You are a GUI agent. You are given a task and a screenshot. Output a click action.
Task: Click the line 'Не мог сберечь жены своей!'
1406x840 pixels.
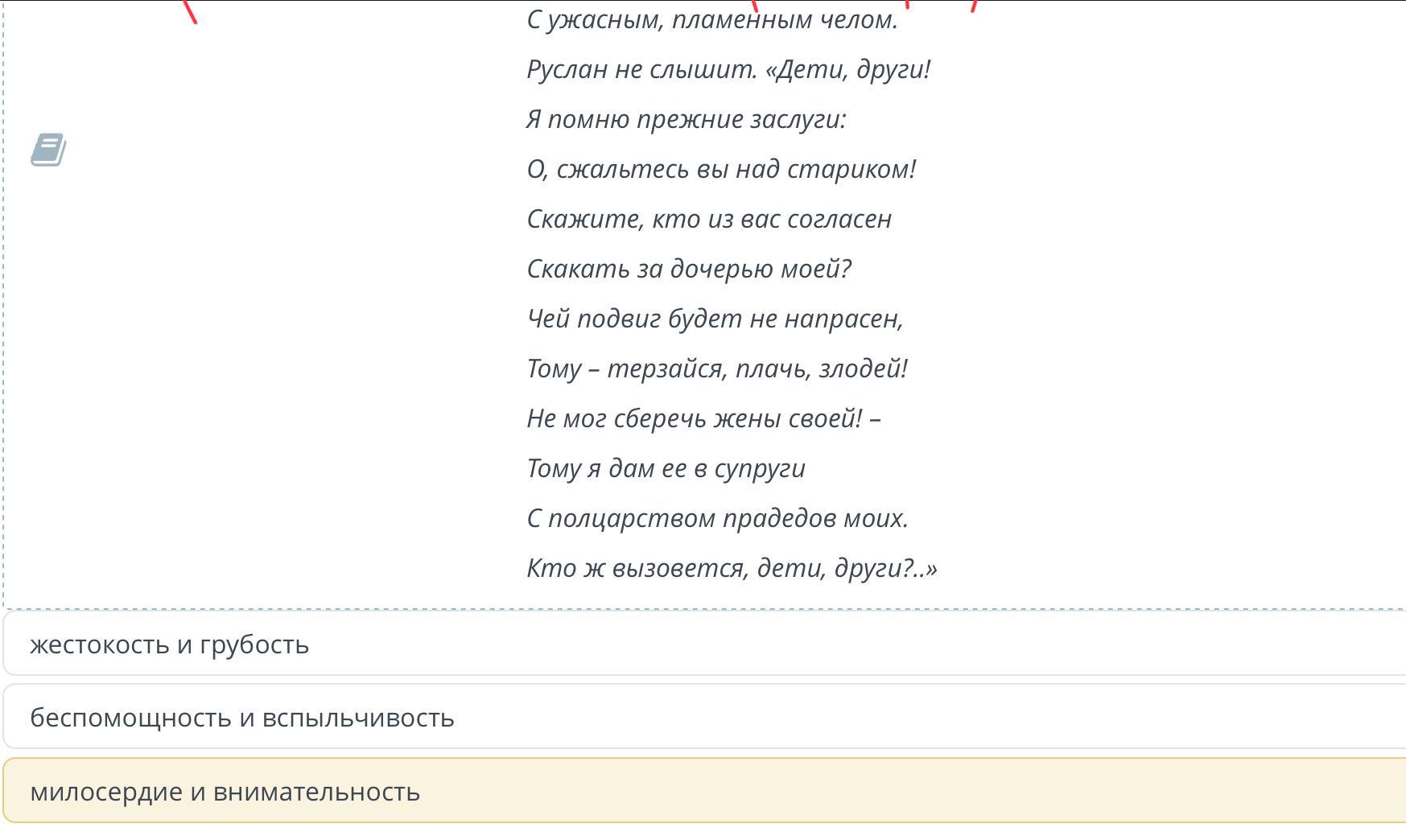(x=703, y=419)
